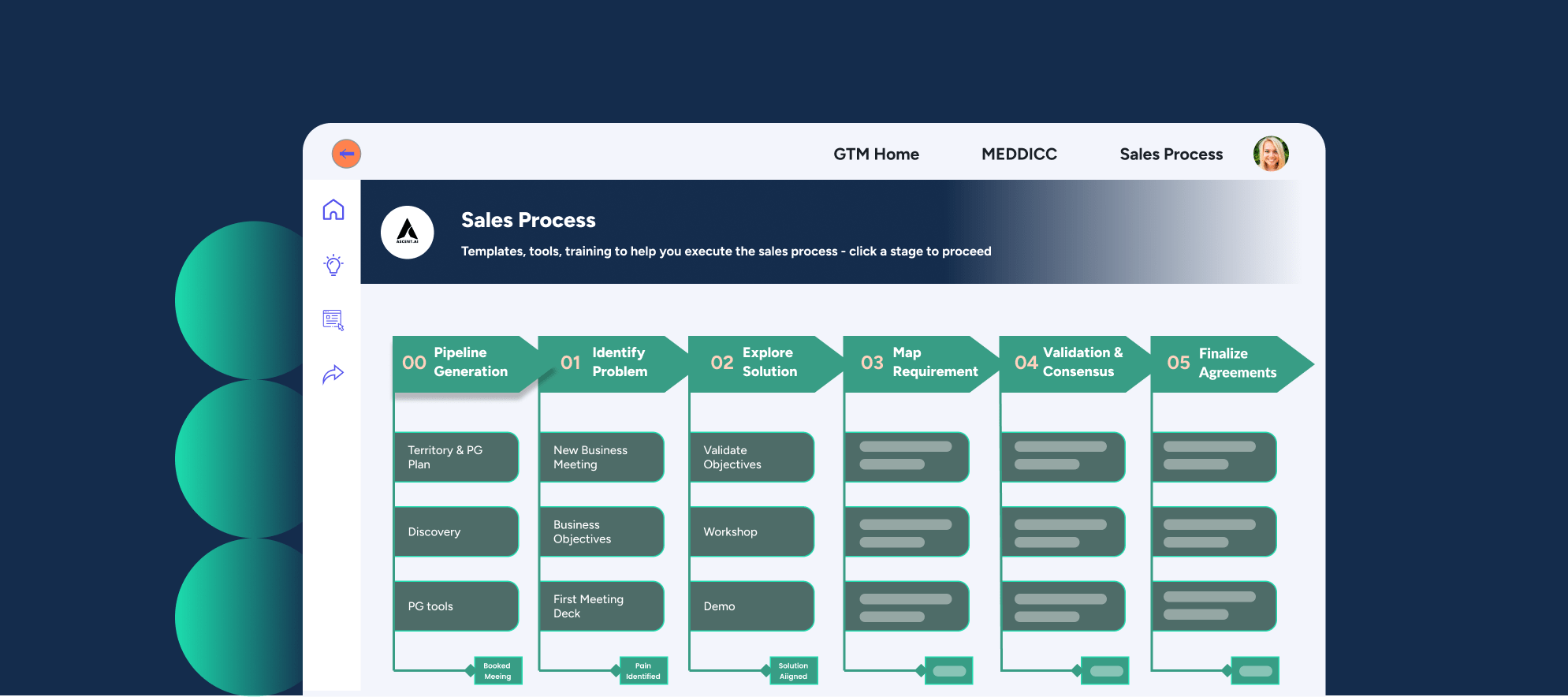Open the home icon in sidebar
The height and width of the screenshot is (697, 1568).
tap(333, 210)
